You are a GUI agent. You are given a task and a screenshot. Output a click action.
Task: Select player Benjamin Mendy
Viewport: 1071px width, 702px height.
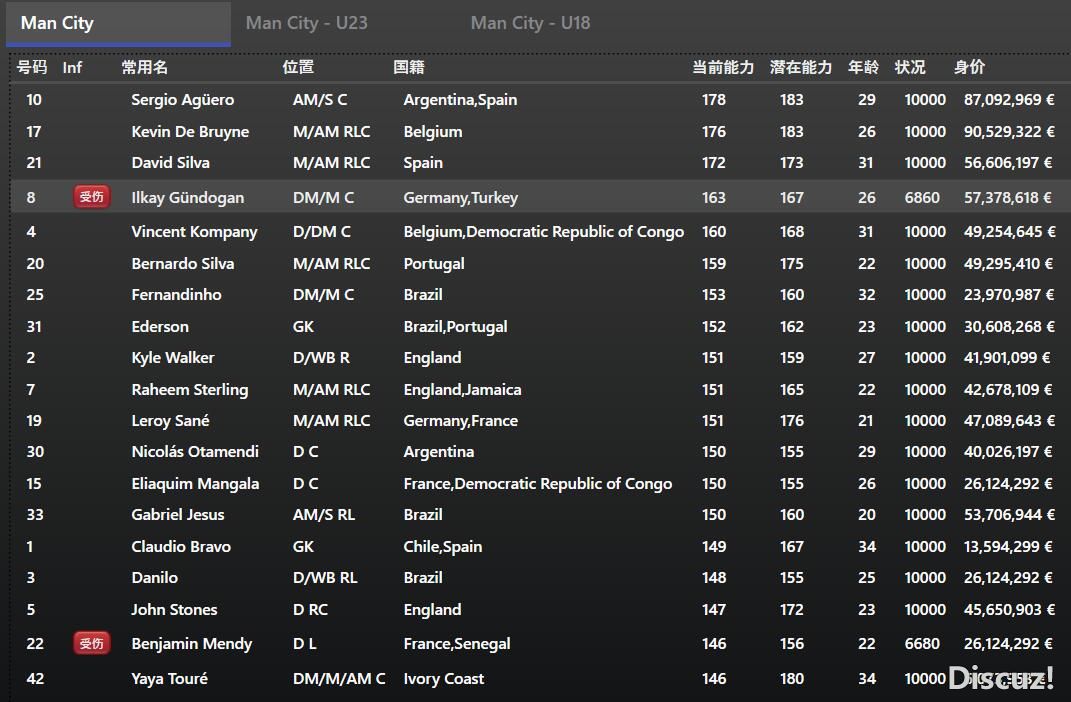coord(191,643)
